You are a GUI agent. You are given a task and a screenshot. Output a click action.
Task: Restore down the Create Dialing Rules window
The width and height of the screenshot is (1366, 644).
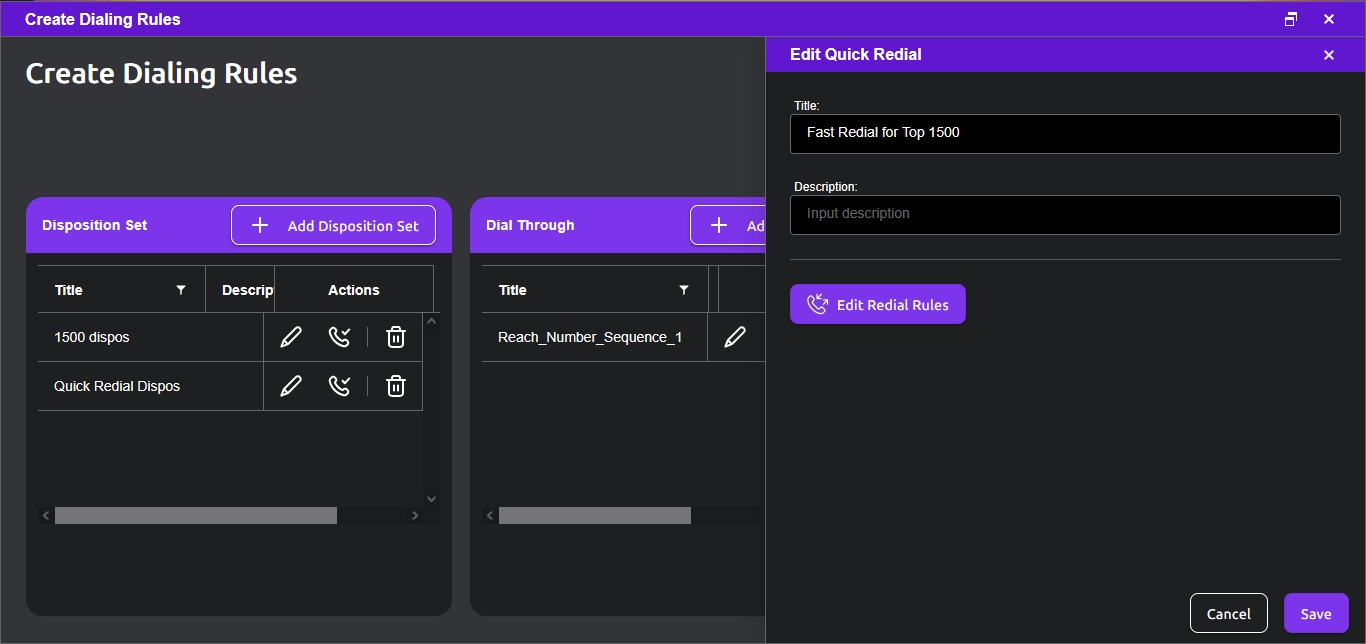tap(1291, 19)
